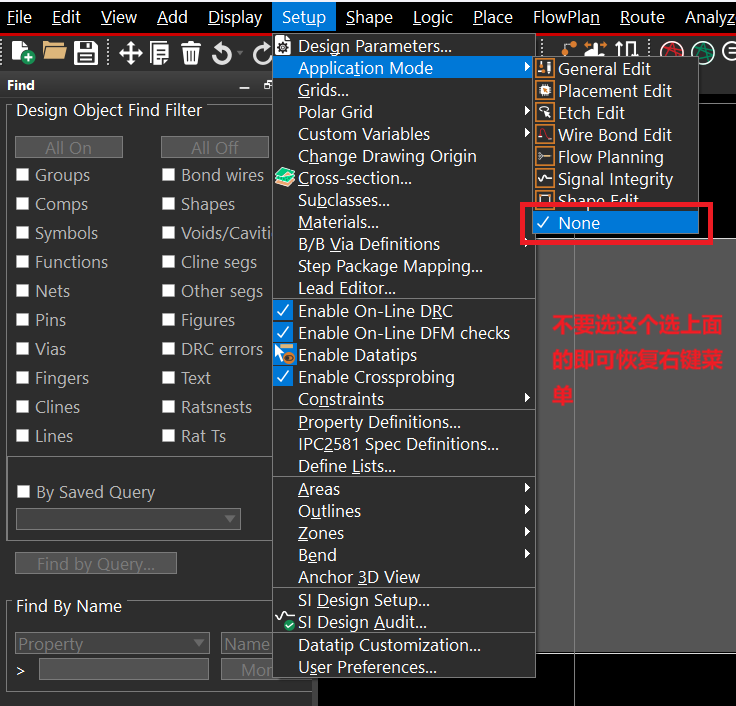Select the Copy tool icon

[160, 53]
